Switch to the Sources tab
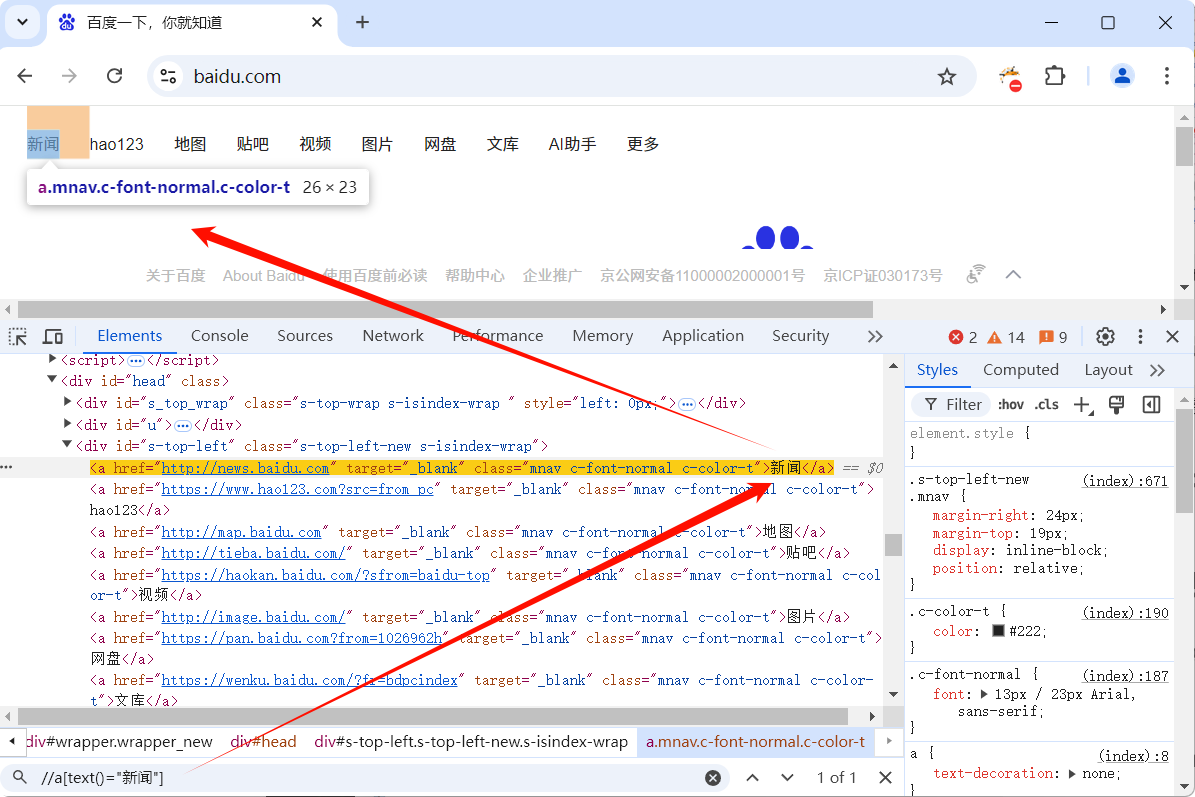The width and height of the screenshot is (1195, 797). 305,336
